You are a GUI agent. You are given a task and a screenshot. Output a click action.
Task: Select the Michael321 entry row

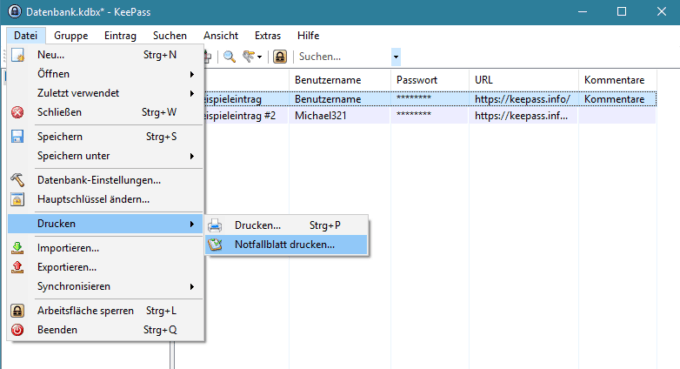429,116
